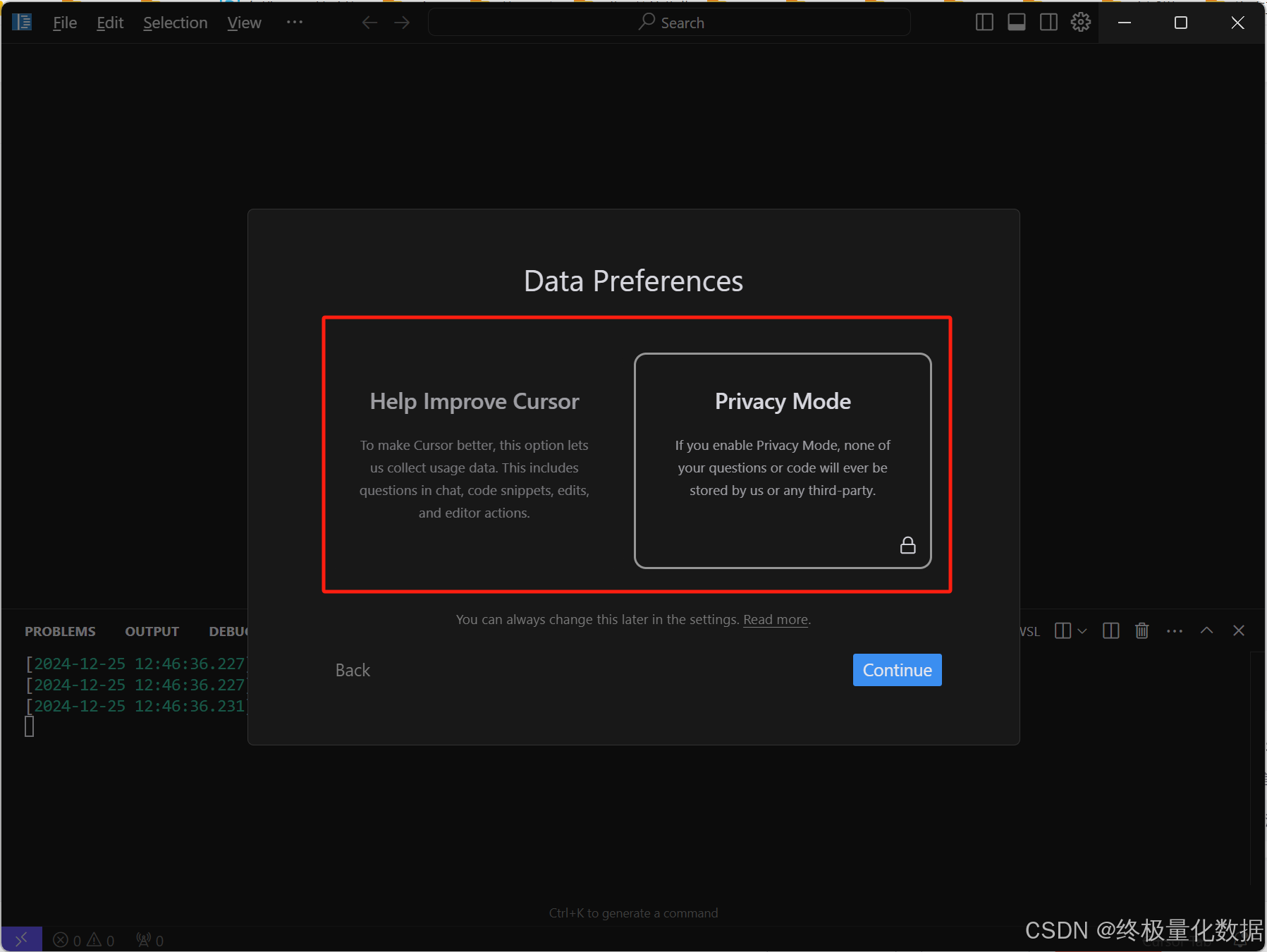This screenshot has width=1267, height=952.
Task: Expand the launch profile dropdown chevron
Action: point(1082,630)
